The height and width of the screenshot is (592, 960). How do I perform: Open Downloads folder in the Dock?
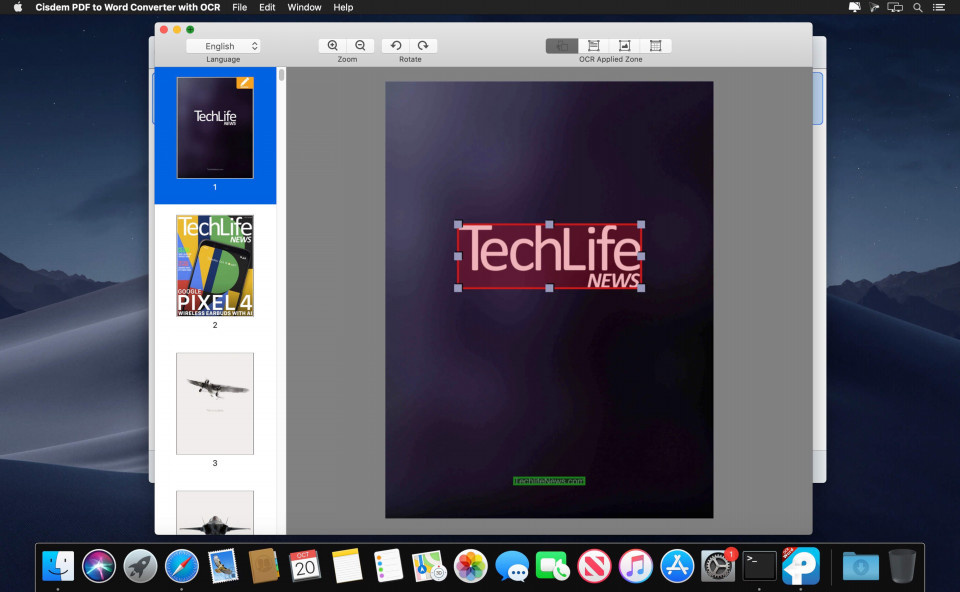click(861, 566)
